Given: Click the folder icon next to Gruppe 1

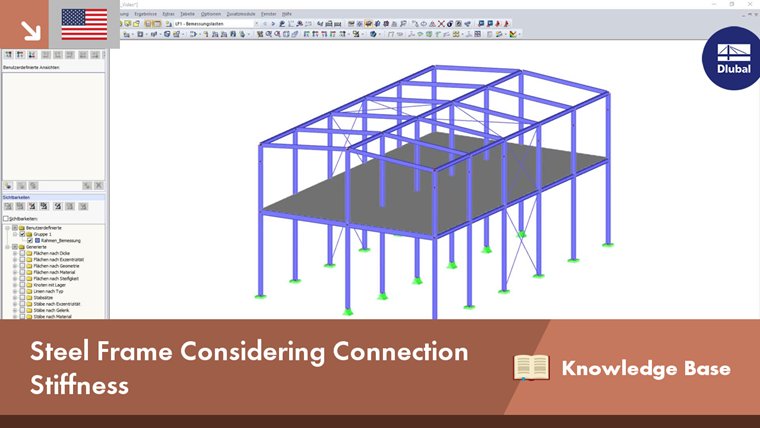Looking at the screenshot, I should pyautogui.click(x=29, y=234).
